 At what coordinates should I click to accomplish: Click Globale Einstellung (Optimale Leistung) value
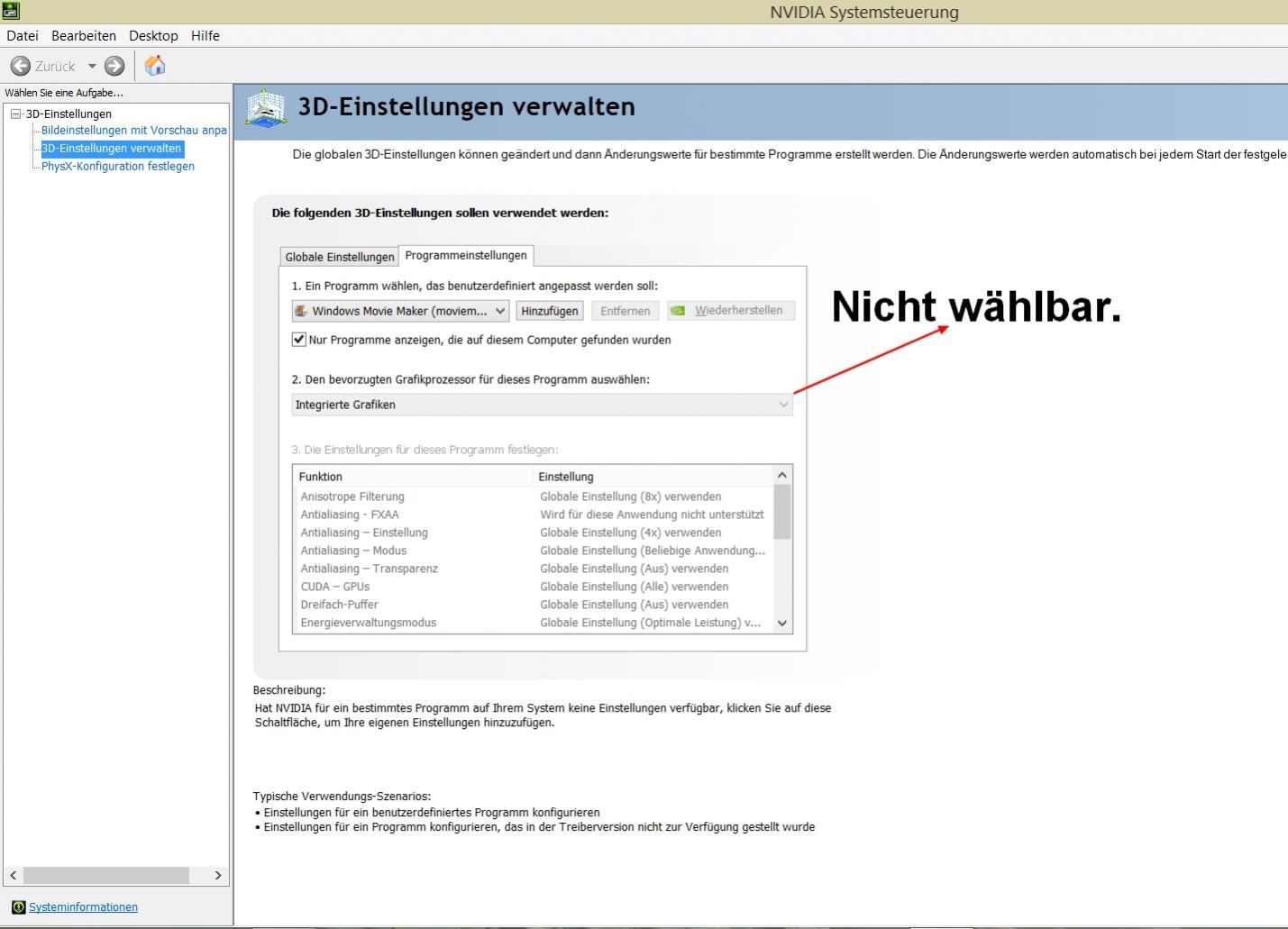(x=651, y=623)
